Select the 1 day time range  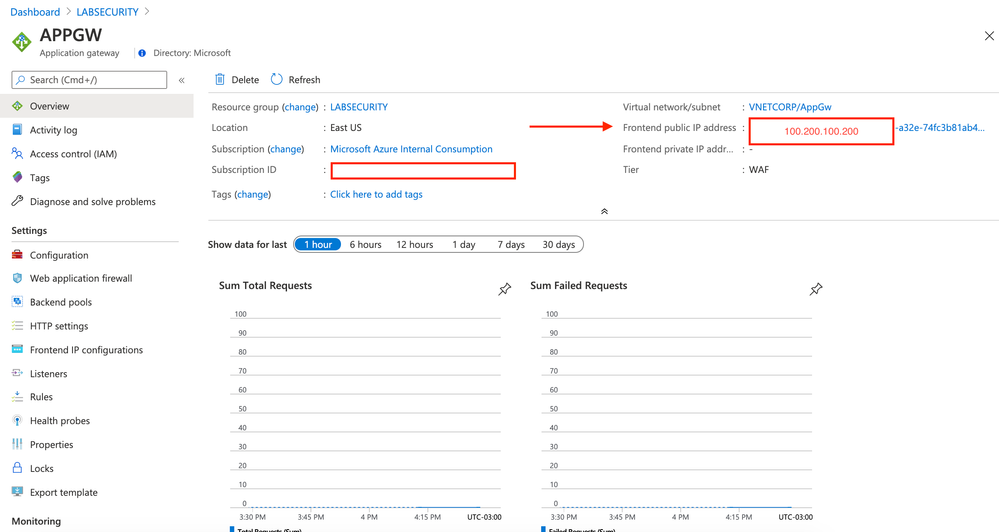(x=464, y=245)
